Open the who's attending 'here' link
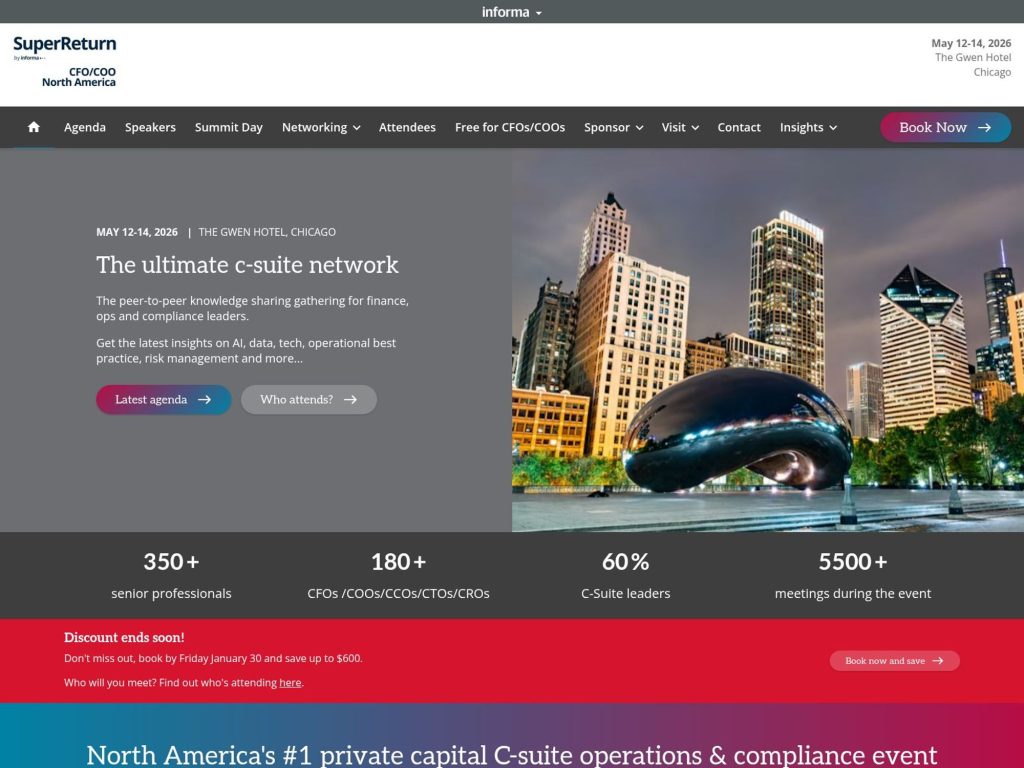The width and height of the screenshot is (1024, 768). click(290, 682)
